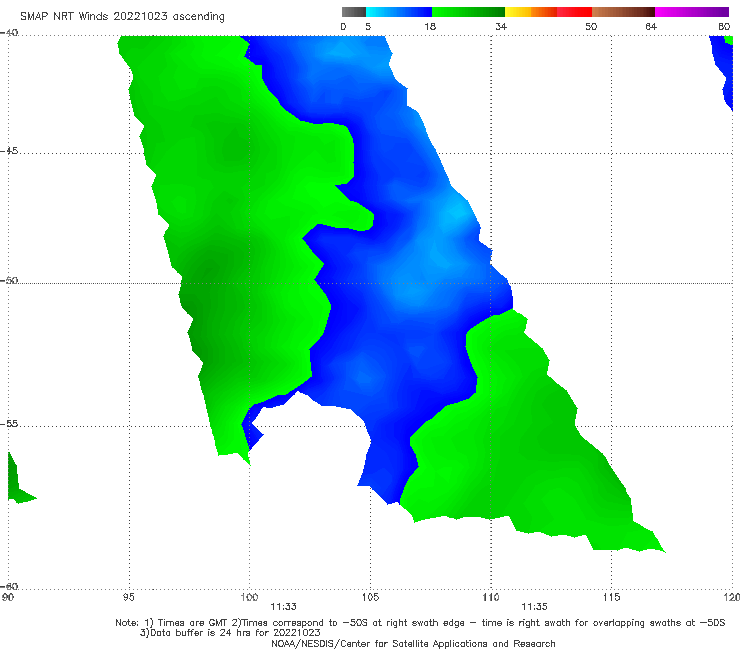Click the colorbar label '64'
Image resolution: width=740 pixels, height=650 pixels.
point(651,26)
